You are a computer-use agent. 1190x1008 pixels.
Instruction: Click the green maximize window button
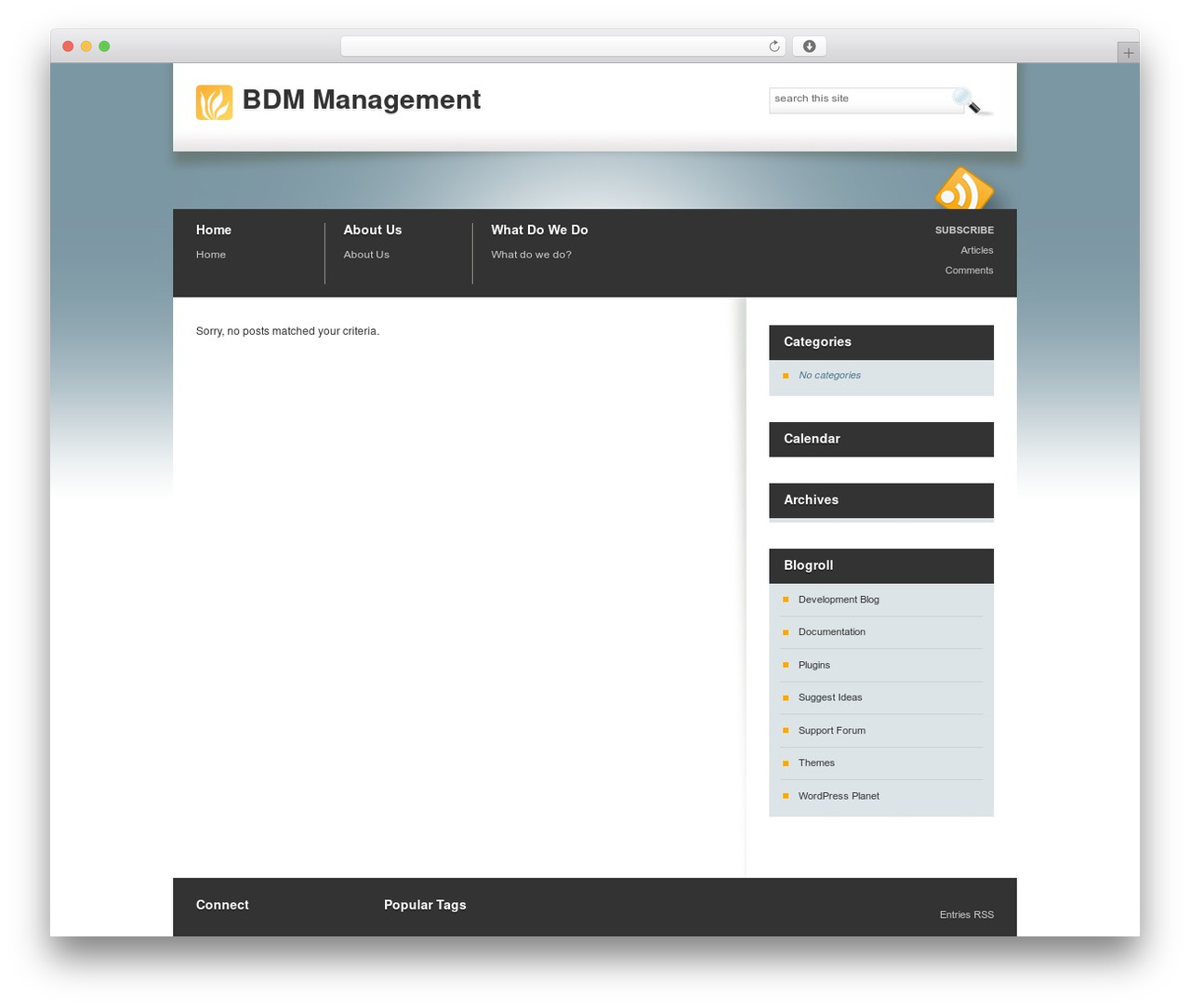pyautogui.click(x=104, y=46)
